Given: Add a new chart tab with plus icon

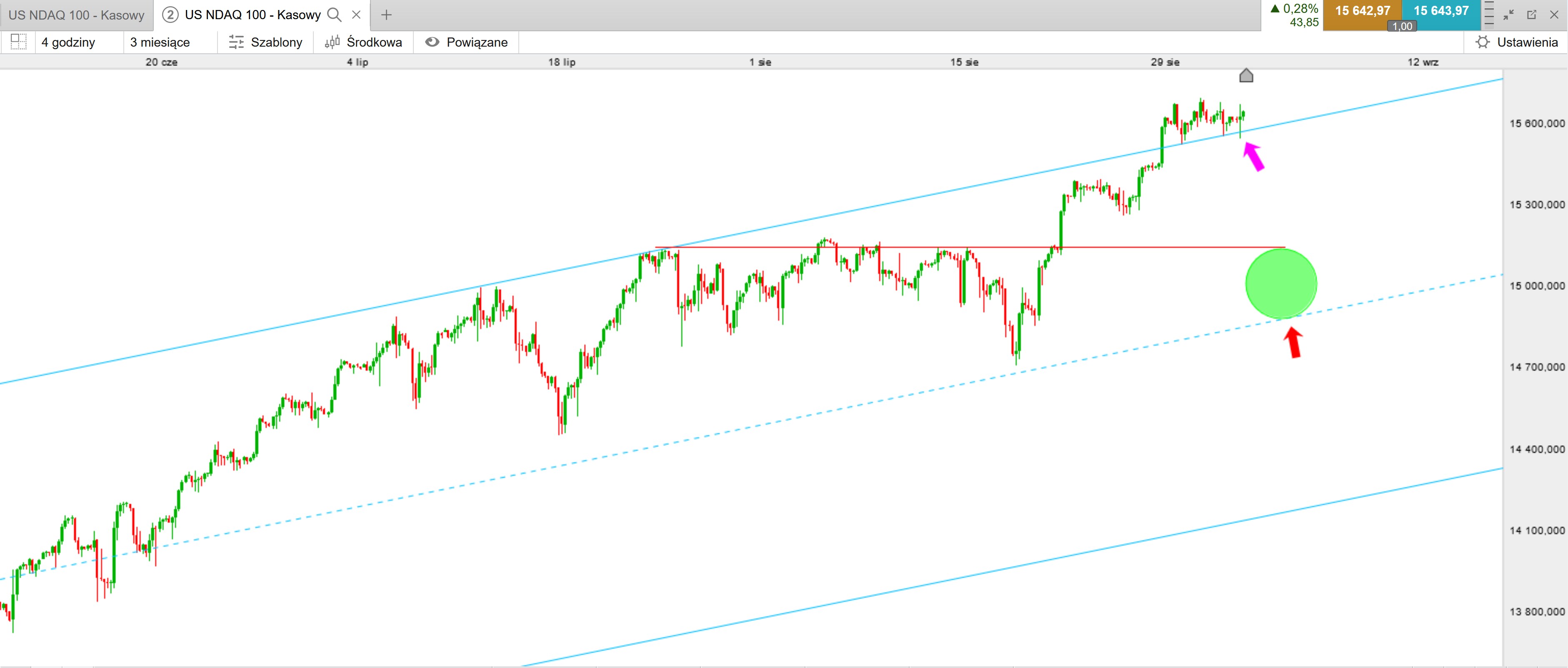Looking at the screenshot, I should (x=386, y=15).
